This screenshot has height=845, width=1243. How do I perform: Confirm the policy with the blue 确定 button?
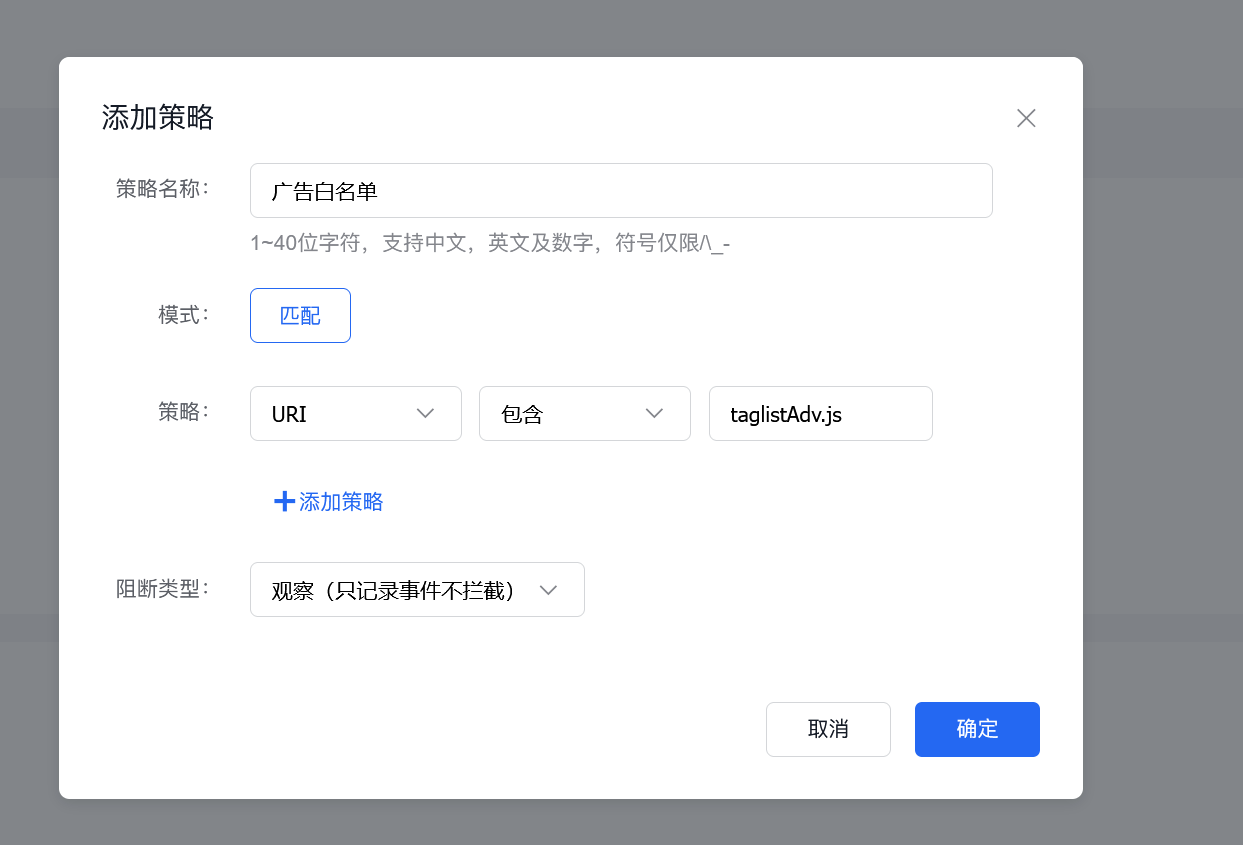[977, 729]
